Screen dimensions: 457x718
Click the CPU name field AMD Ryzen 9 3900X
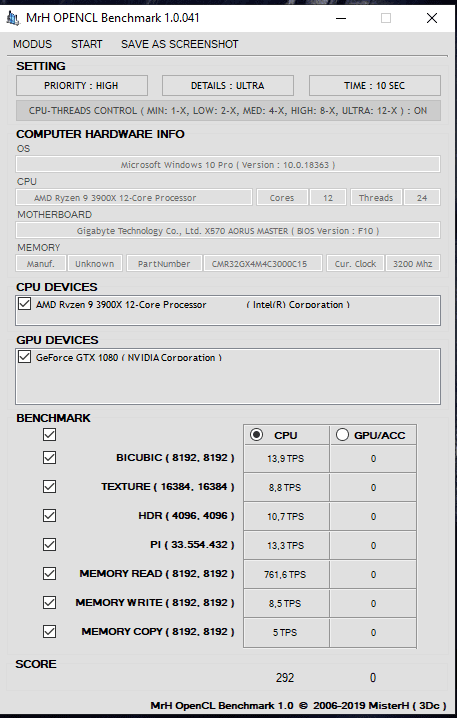(x=134, y=198)
